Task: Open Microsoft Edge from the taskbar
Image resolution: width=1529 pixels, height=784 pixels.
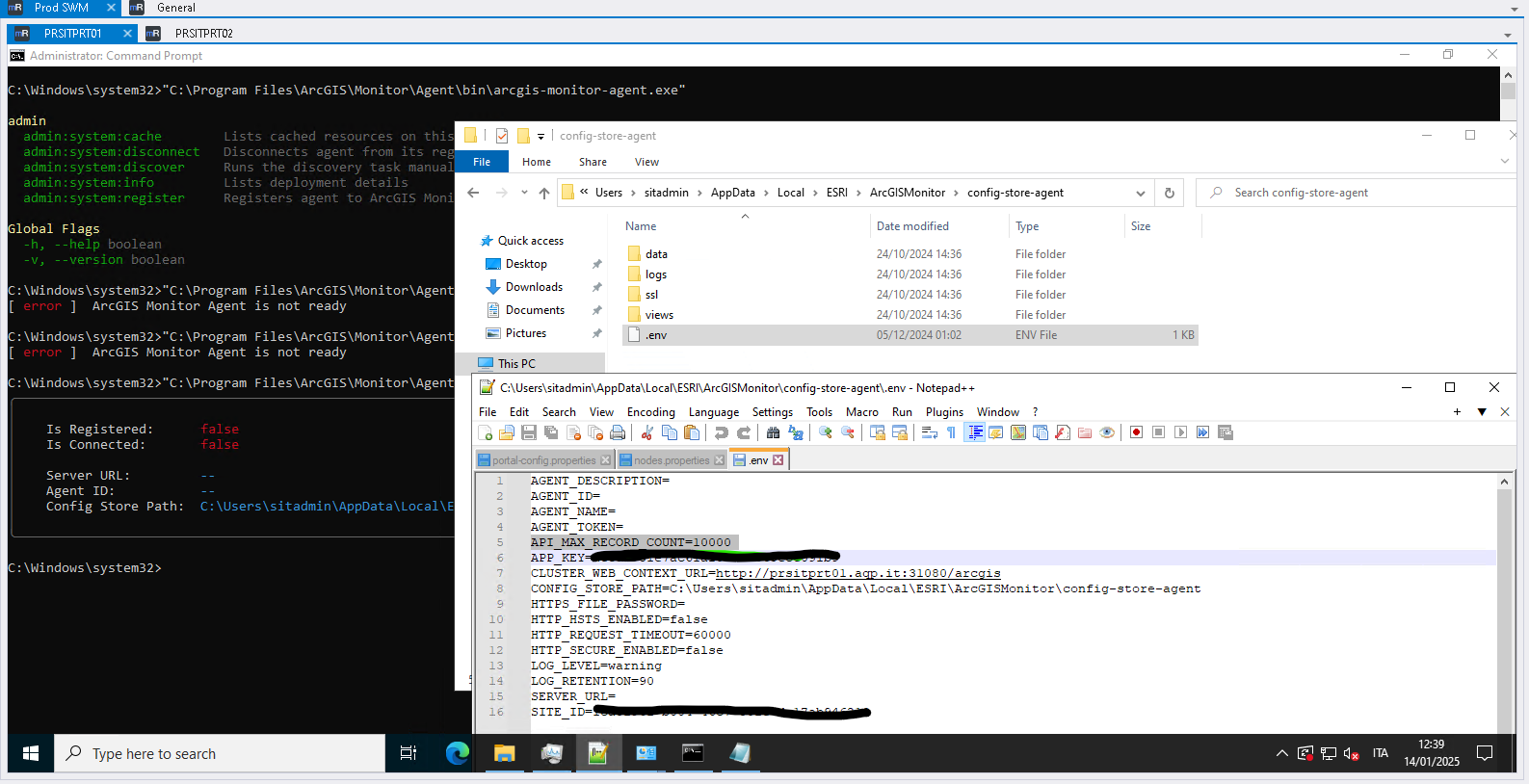Action: [458, 753]
